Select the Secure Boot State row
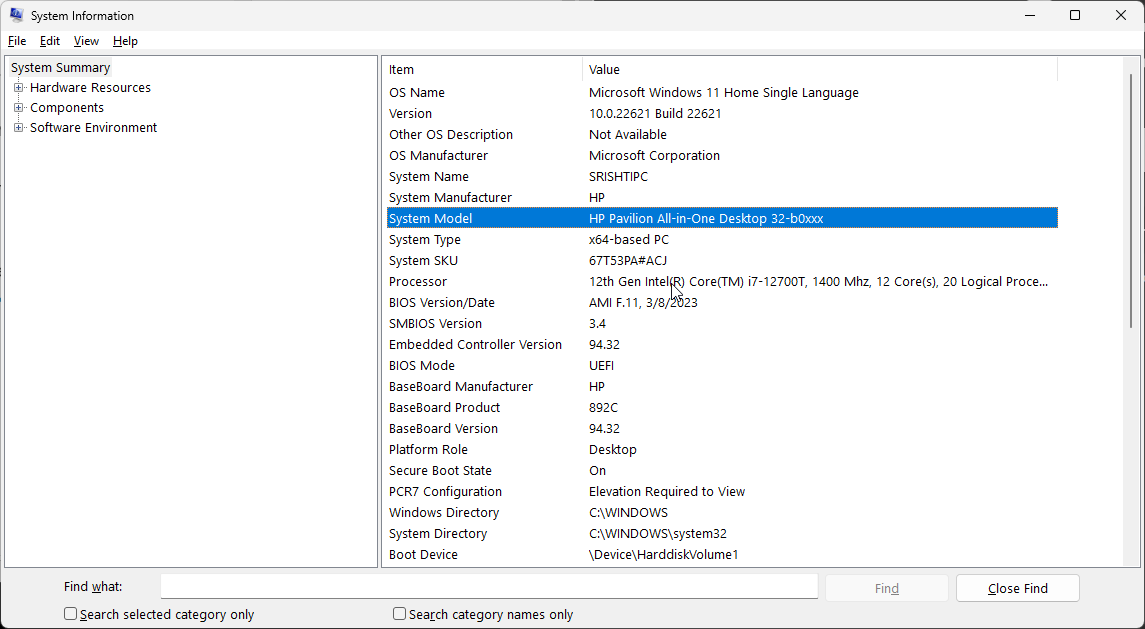This screenshot has width=1145, height=629. click(x=722, y=470)
